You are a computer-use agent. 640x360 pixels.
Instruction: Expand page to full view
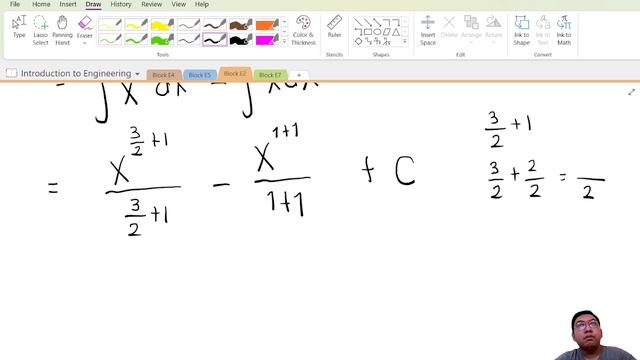coord(631,92)
